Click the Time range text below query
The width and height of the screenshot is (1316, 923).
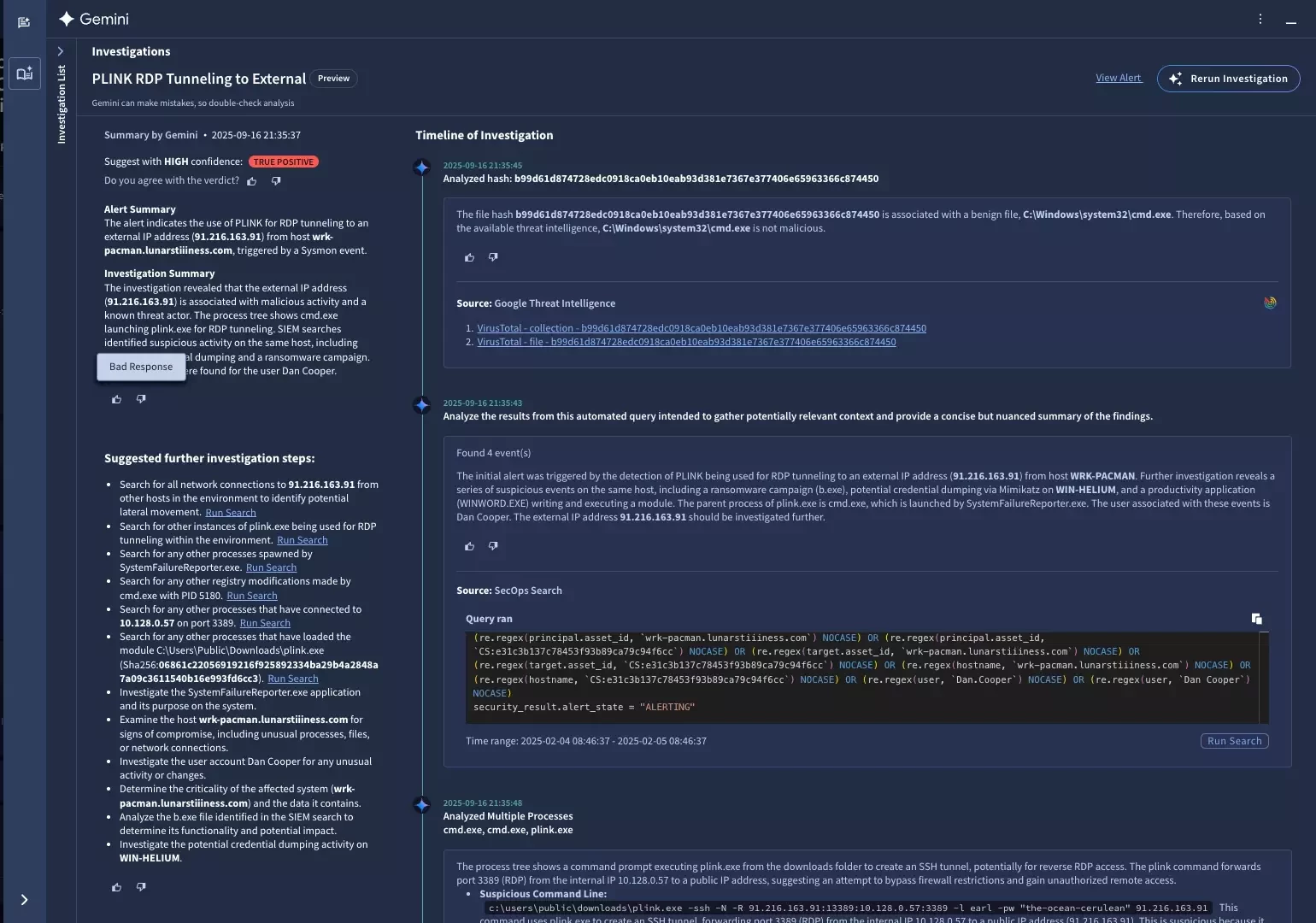click(x=586, y=741)
